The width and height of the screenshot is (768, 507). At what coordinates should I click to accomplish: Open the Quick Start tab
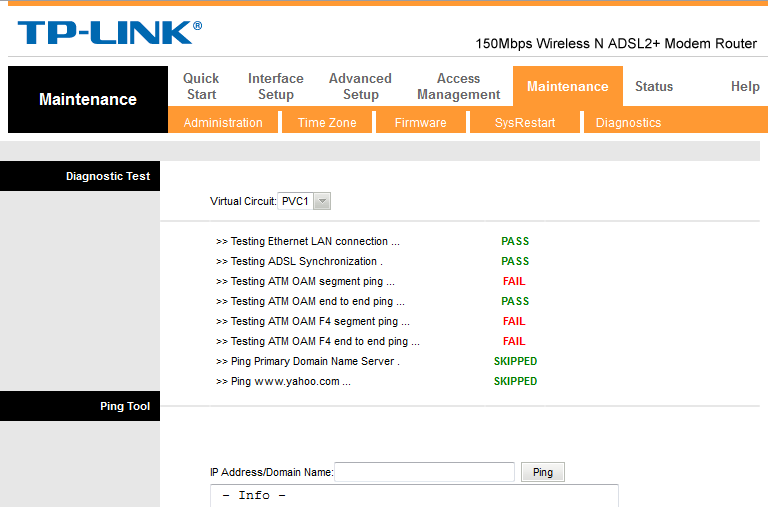[x=201, y=86]
